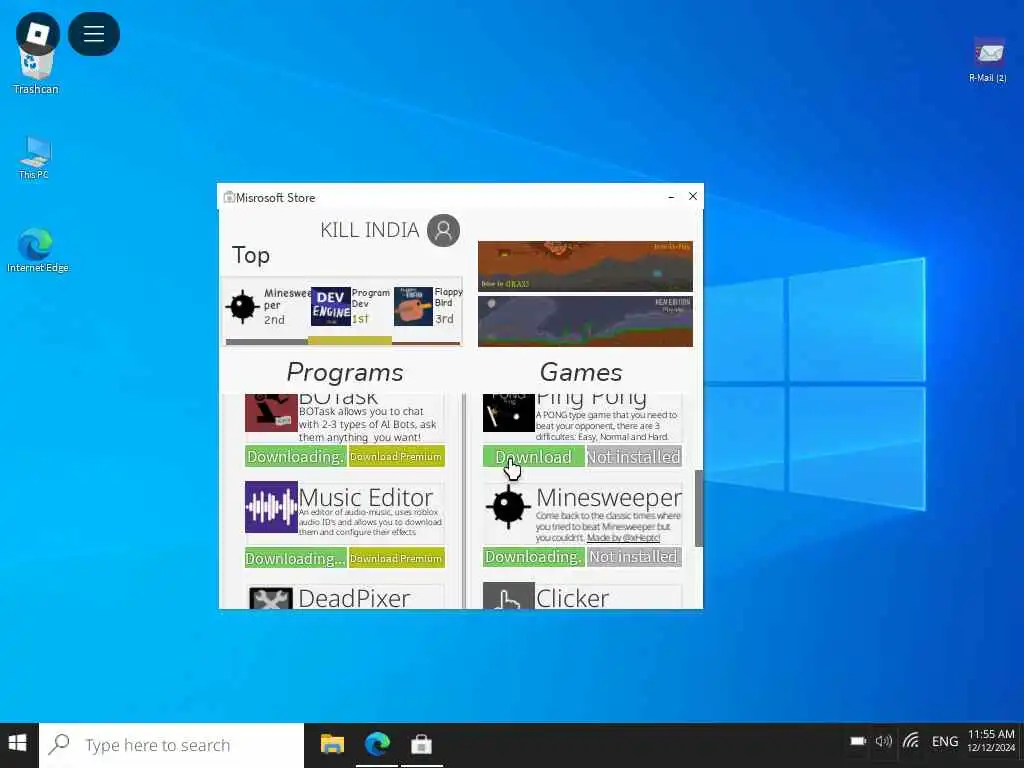This screenshot has width=1024, height=768.
Task: Click Not installed label for Minesweeper
Action: (633, 556)
